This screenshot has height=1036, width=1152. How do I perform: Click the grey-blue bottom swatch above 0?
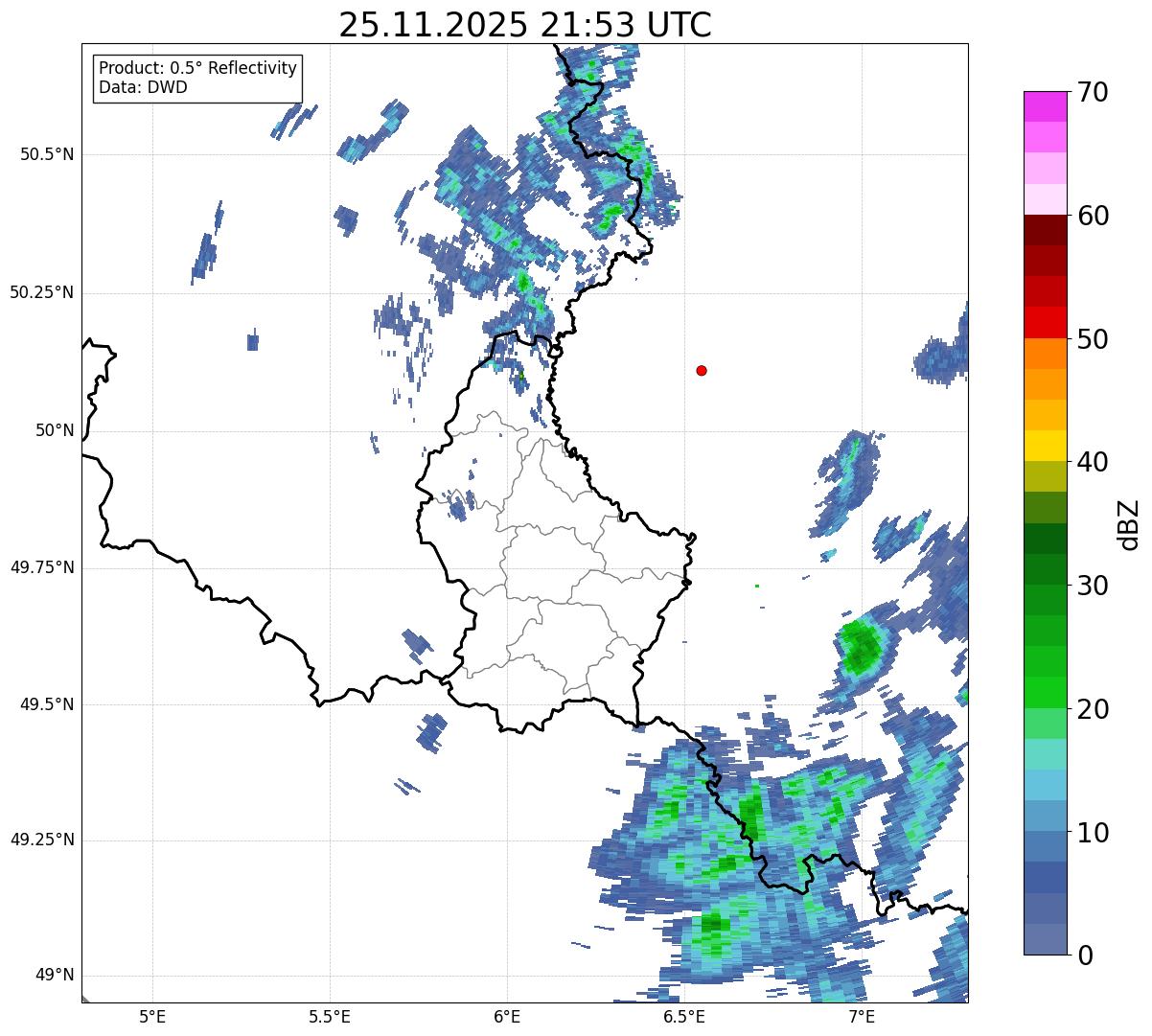coord(1046,939)
